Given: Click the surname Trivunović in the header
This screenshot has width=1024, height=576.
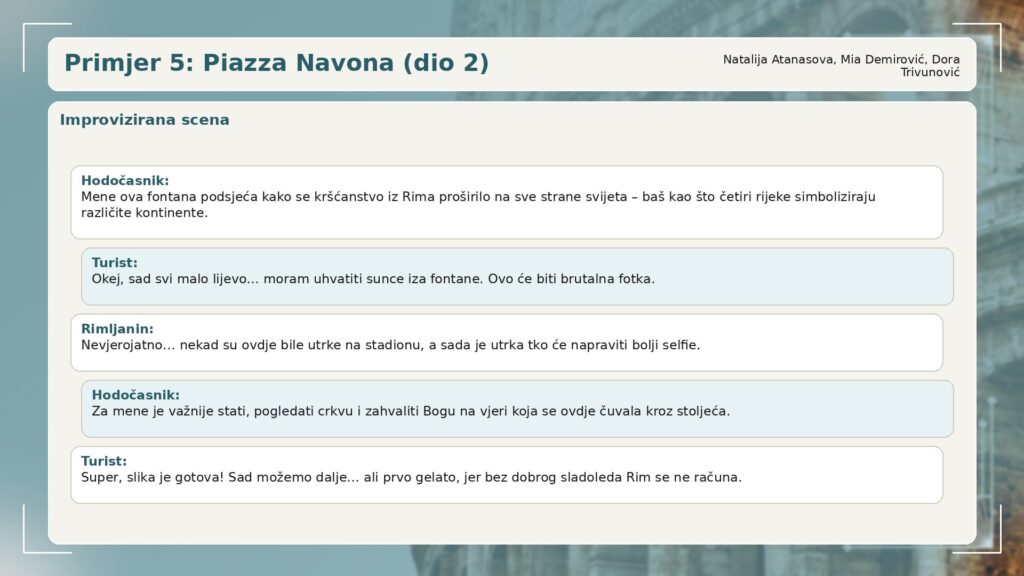Looking at the screenshot, I should (x=930, y=72).
